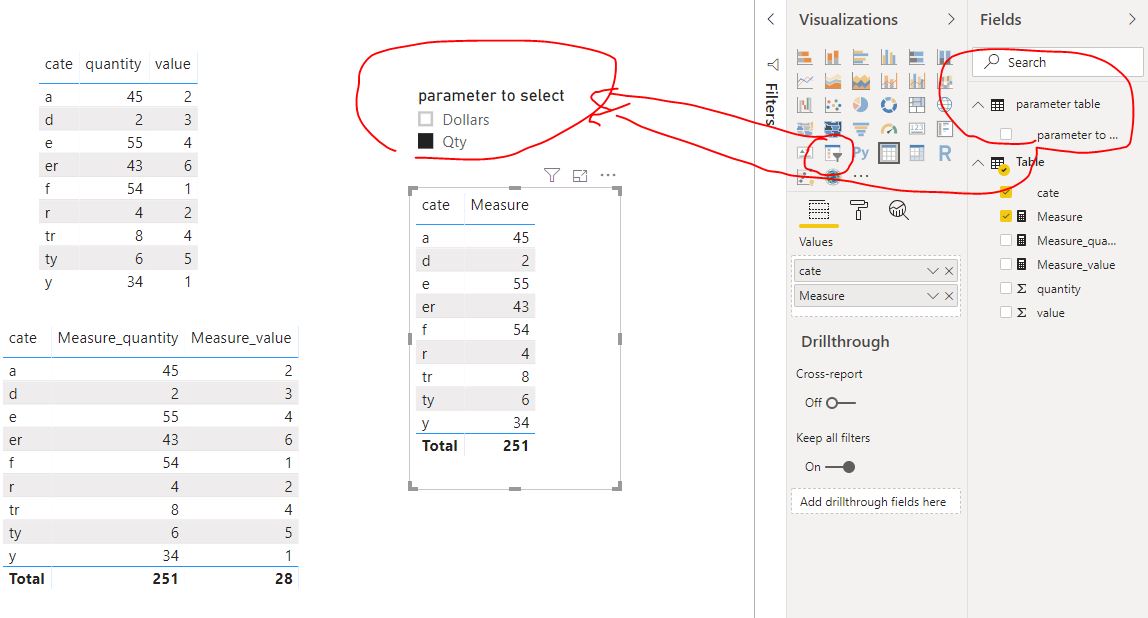
Task: Check the value field checkbox
Action: [1006, 312]
